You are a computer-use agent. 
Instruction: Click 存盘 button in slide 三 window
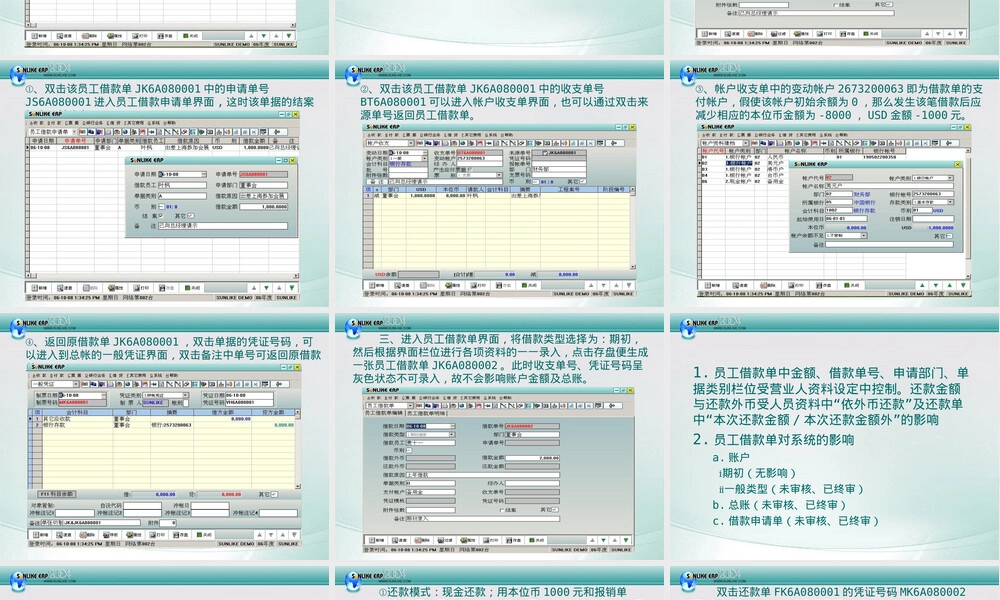(513, 540)
